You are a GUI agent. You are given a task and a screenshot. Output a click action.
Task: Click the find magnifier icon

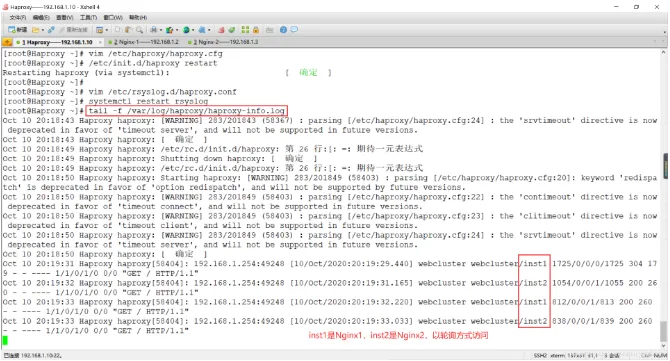(x=139, y=29)
